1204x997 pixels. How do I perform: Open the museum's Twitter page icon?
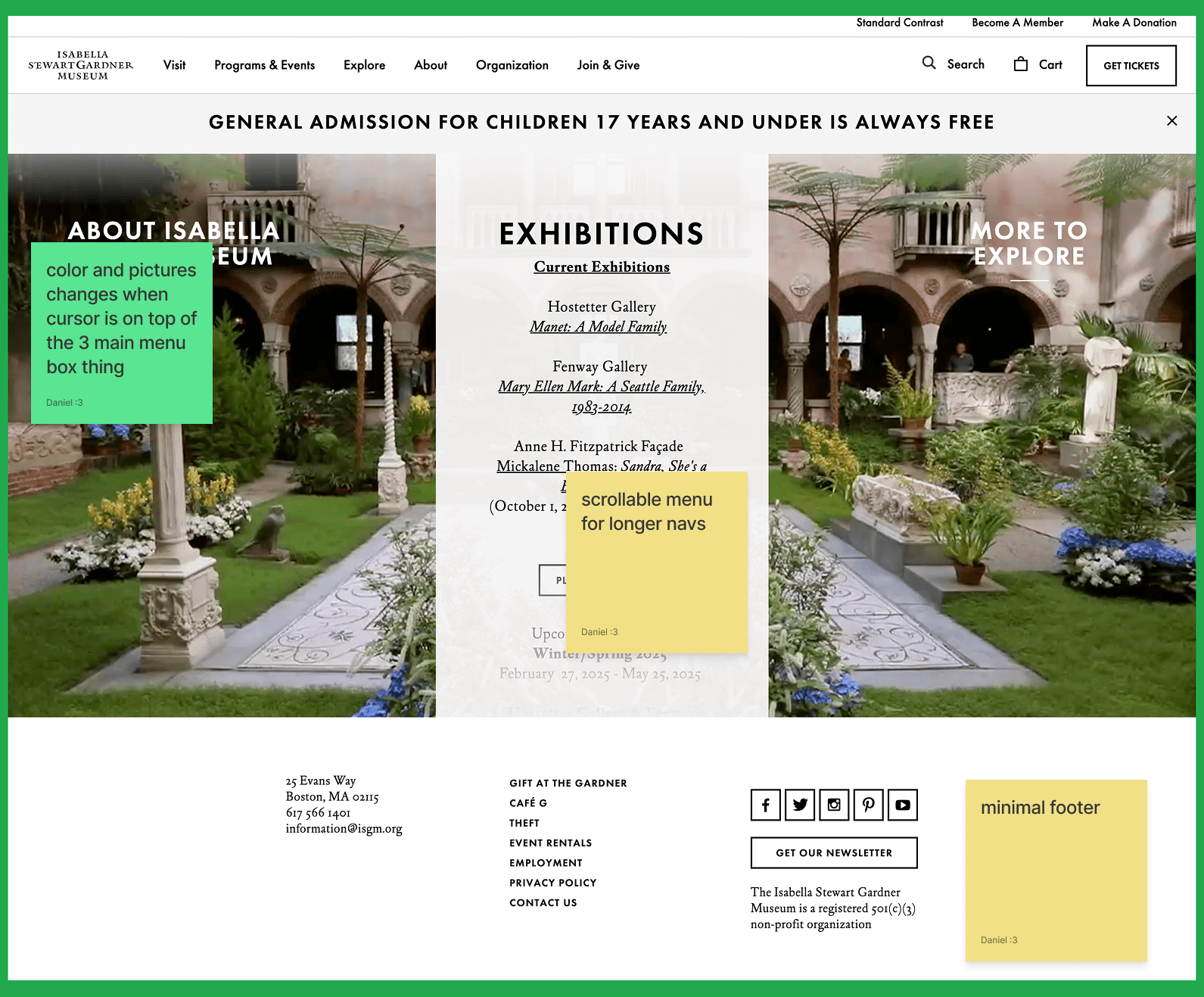coord(800,805)
